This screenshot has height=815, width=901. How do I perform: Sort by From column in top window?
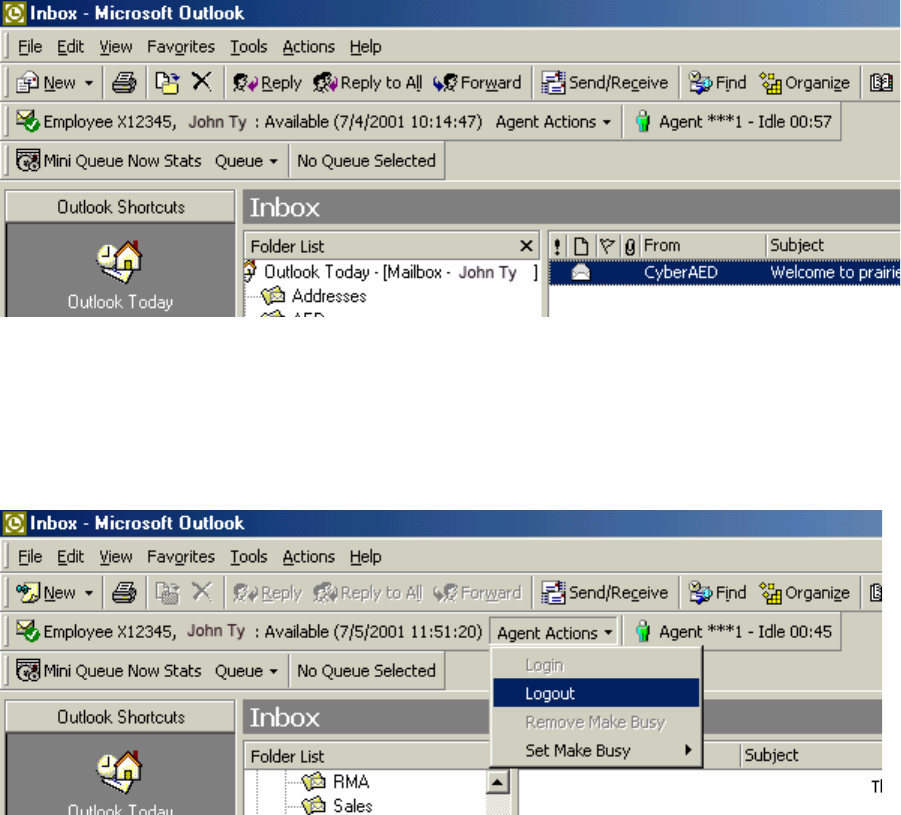click(x=703, y=245)
